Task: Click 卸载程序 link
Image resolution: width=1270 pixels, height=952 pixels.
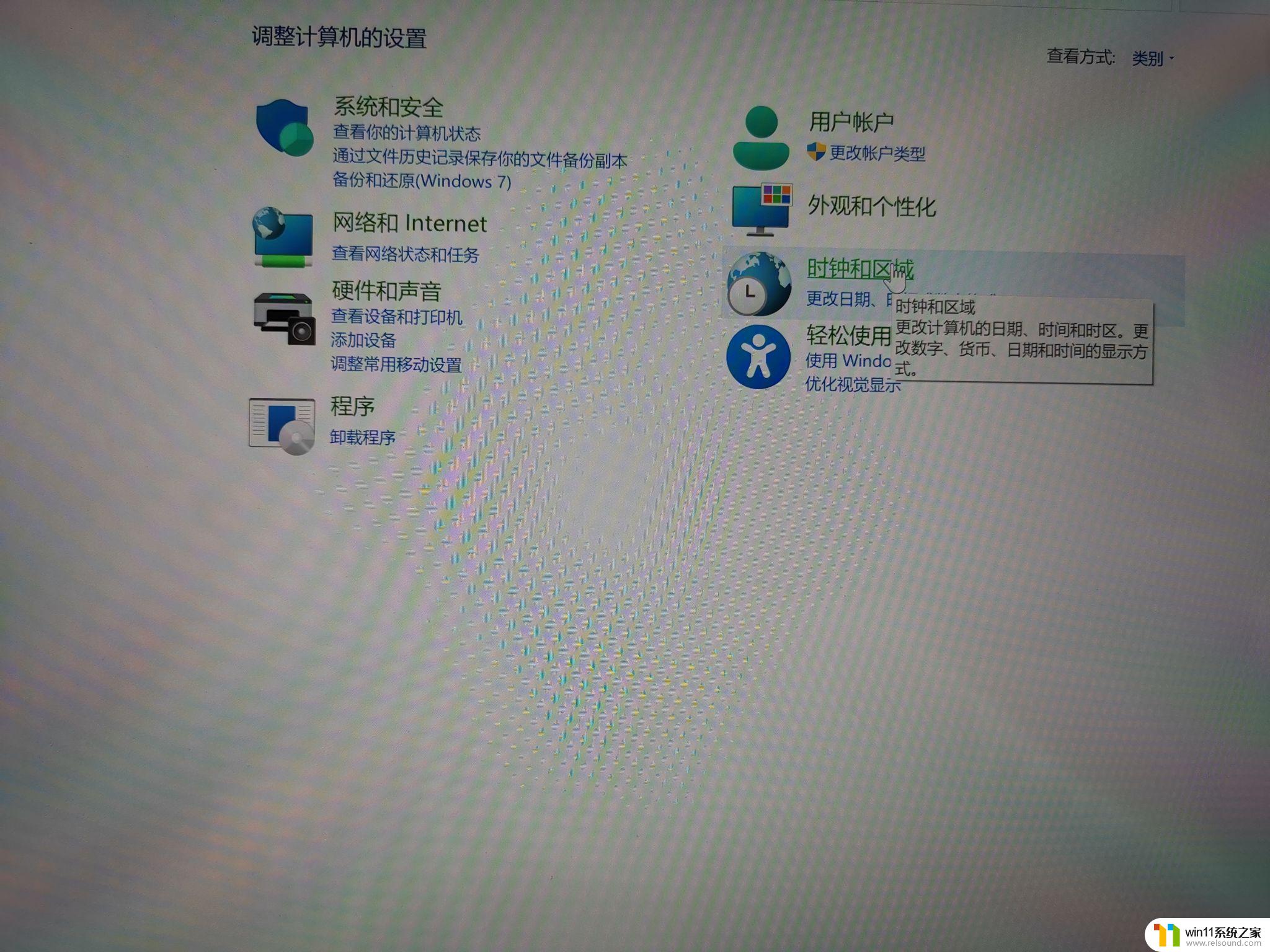Action: pos(363,437)
